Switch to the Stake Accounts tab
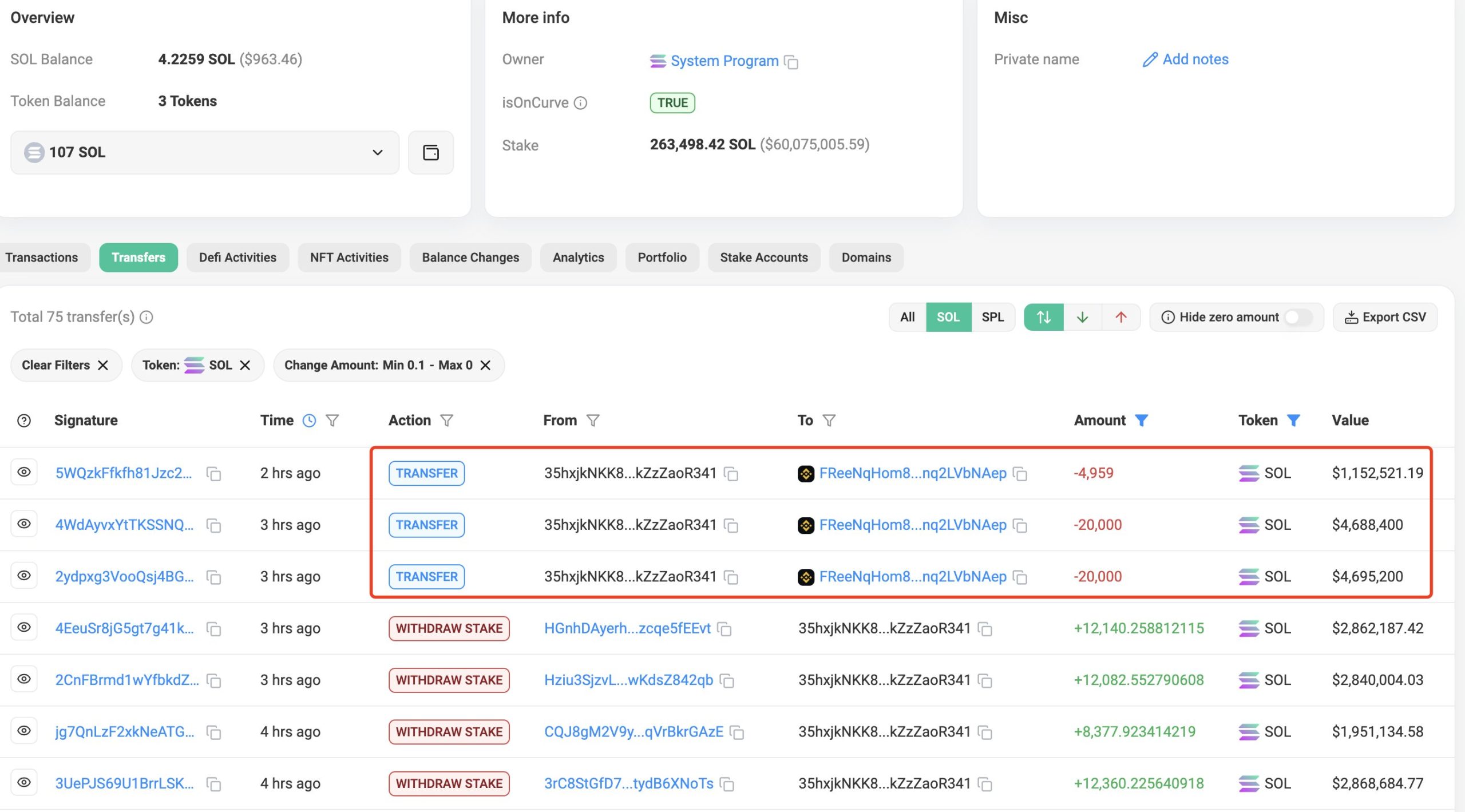 point(763,258)
